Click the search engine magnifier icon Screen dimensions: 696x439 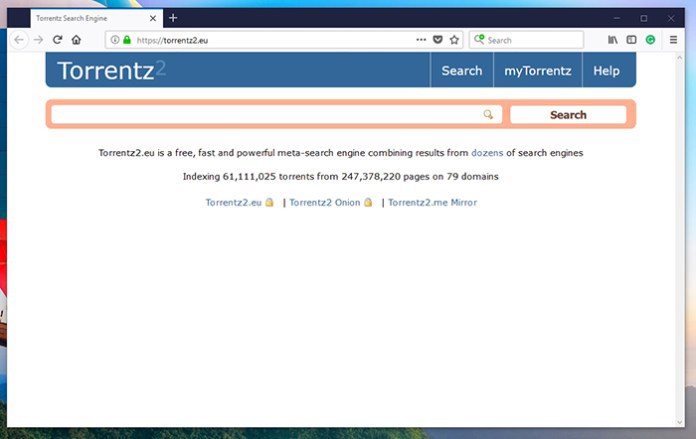click(x=479, y=40)
